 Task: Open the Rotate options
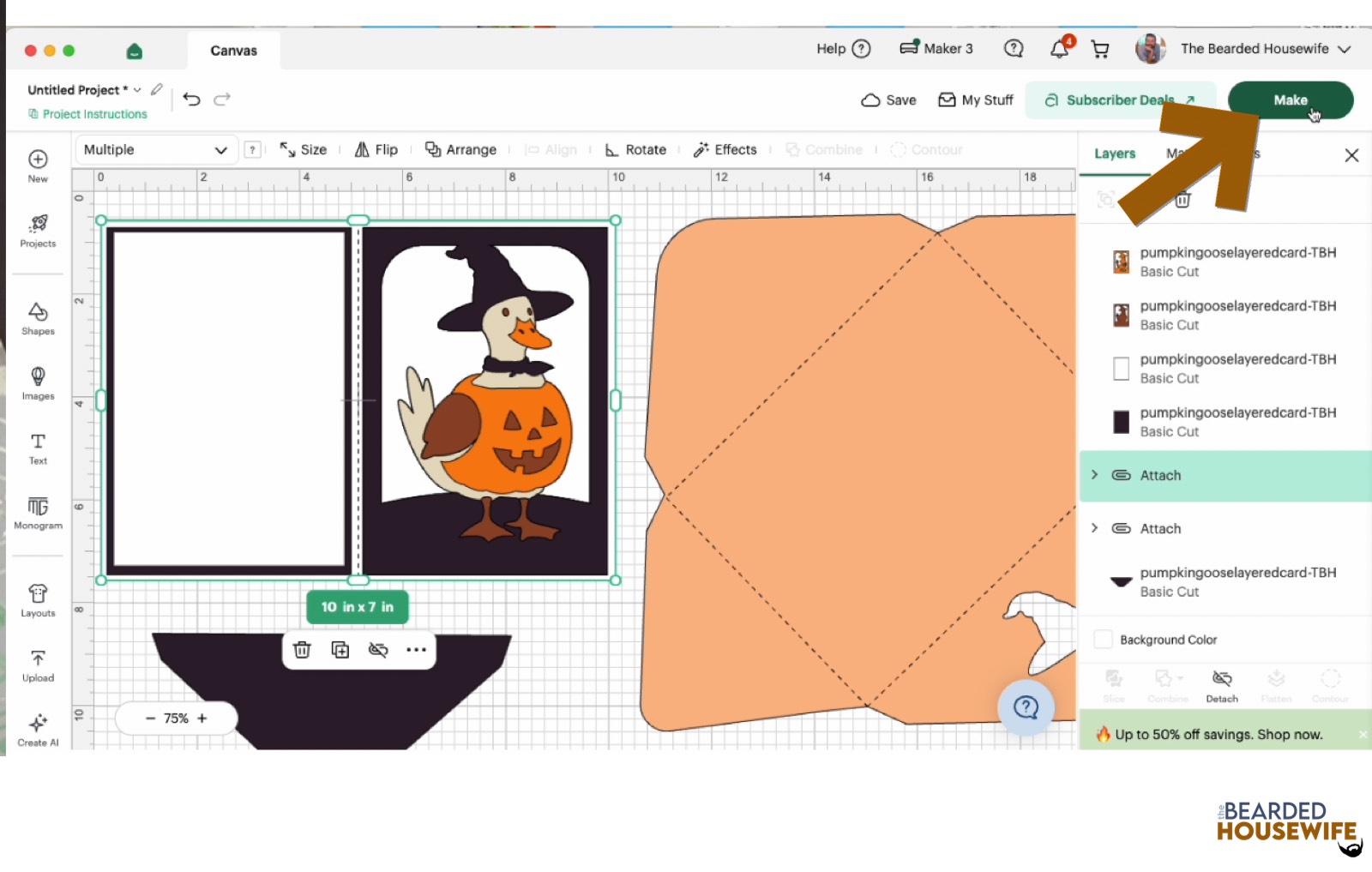(635, 149)
